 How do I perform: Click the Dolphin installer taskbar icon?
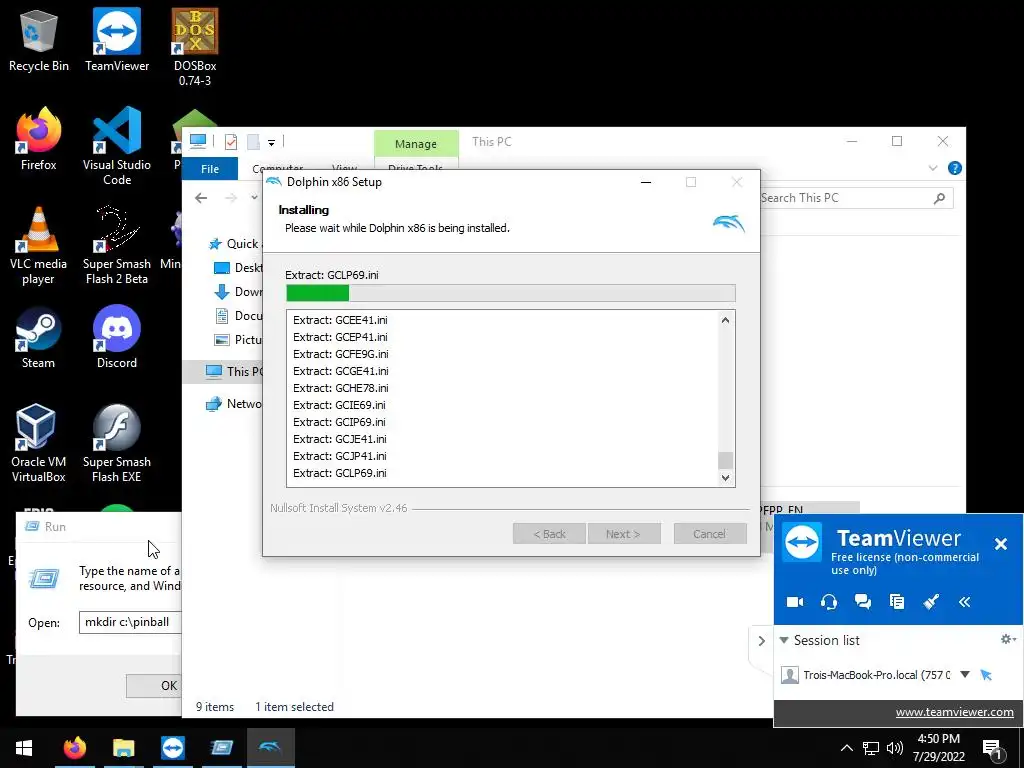pos(270,748)
